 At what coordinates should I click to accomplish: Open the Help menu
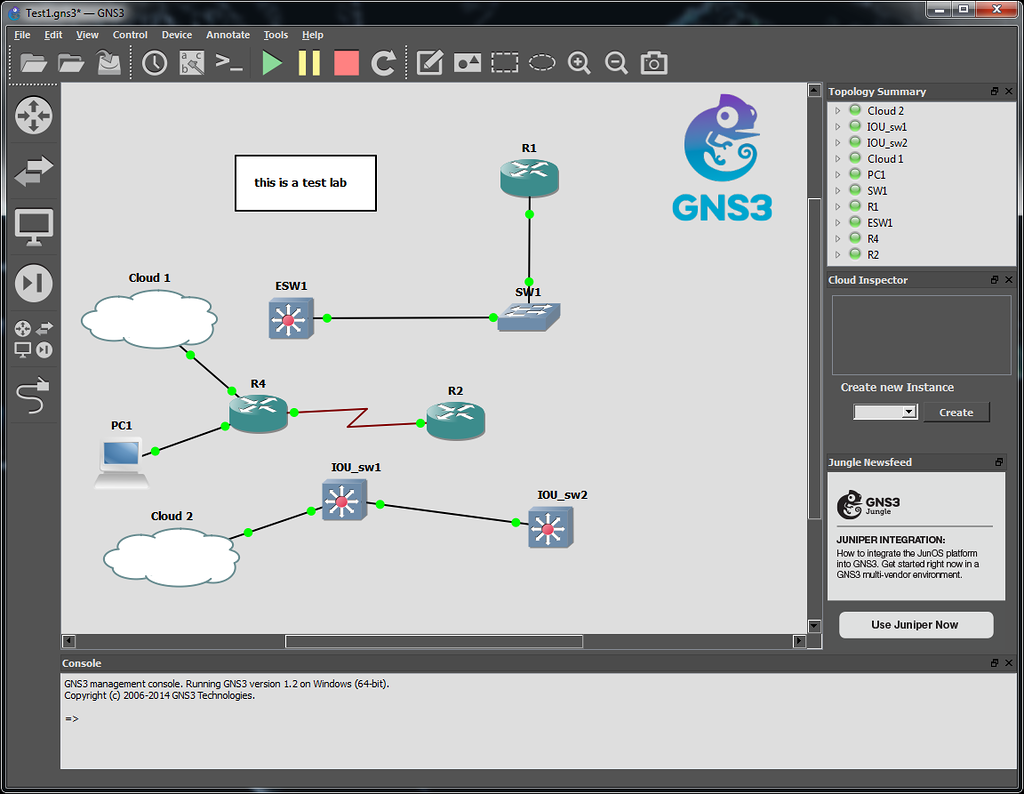point(312,35)
